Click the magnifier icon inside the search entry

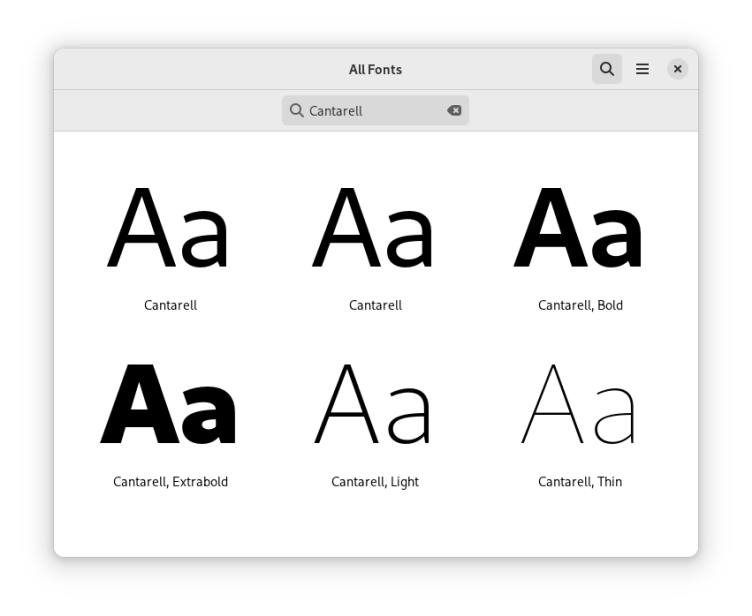point(297,110)
